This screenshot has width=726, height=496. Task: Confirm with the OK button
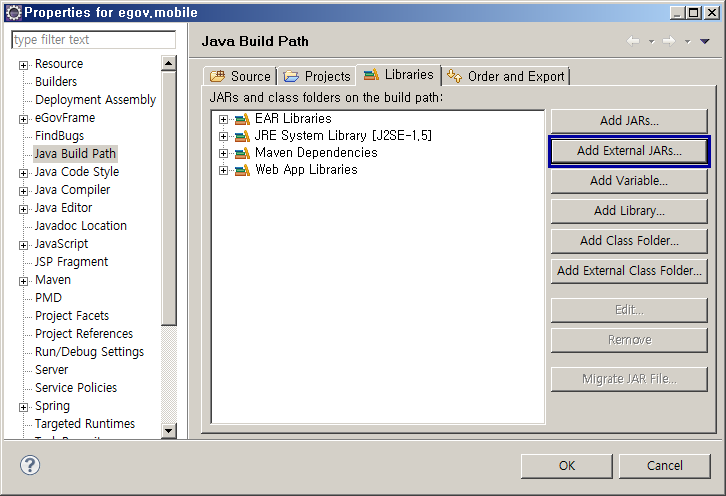pyautogui.click(x=566, y=465)
